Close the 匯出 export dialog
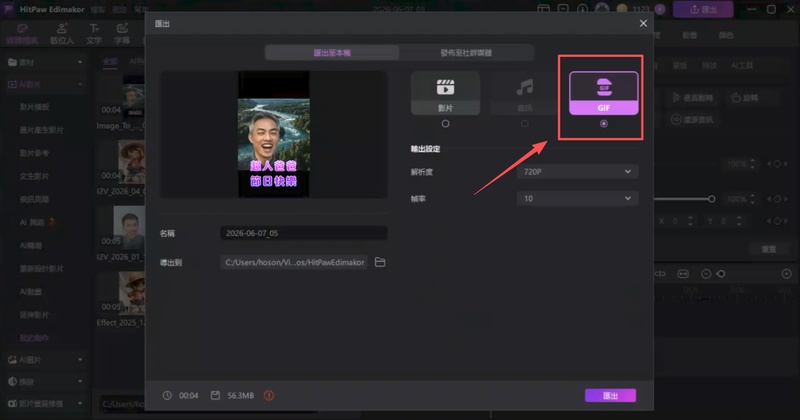Viewport: 800px width, 420px height. 643,23
